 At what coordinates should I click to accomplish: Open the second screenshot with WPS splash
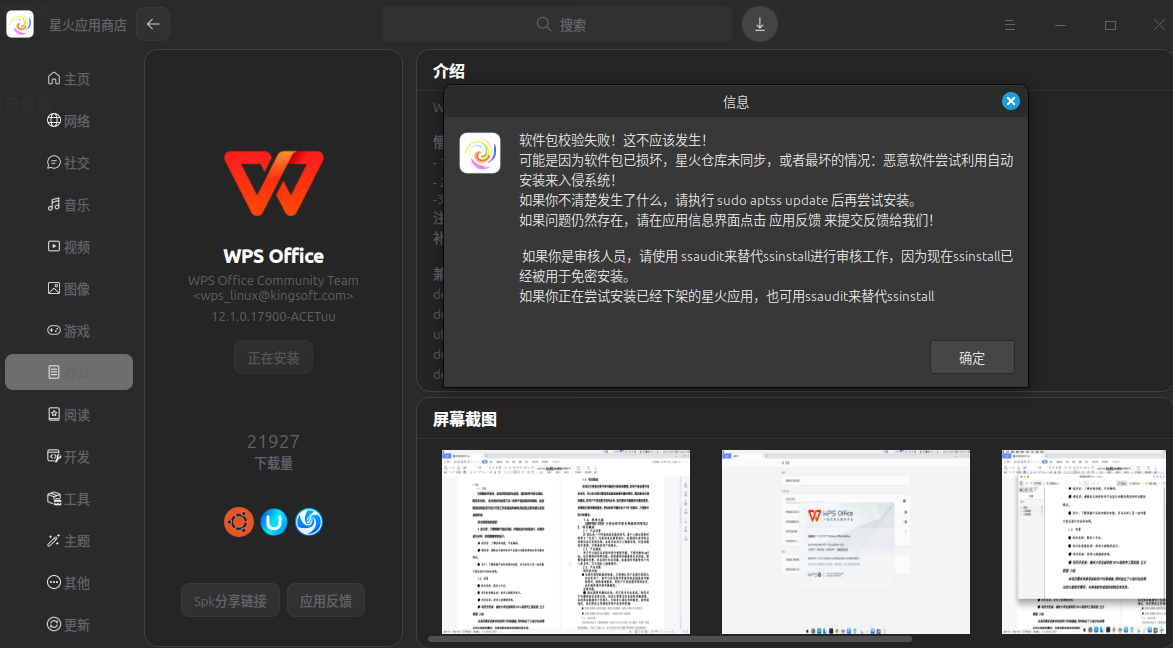coord(846,542)
